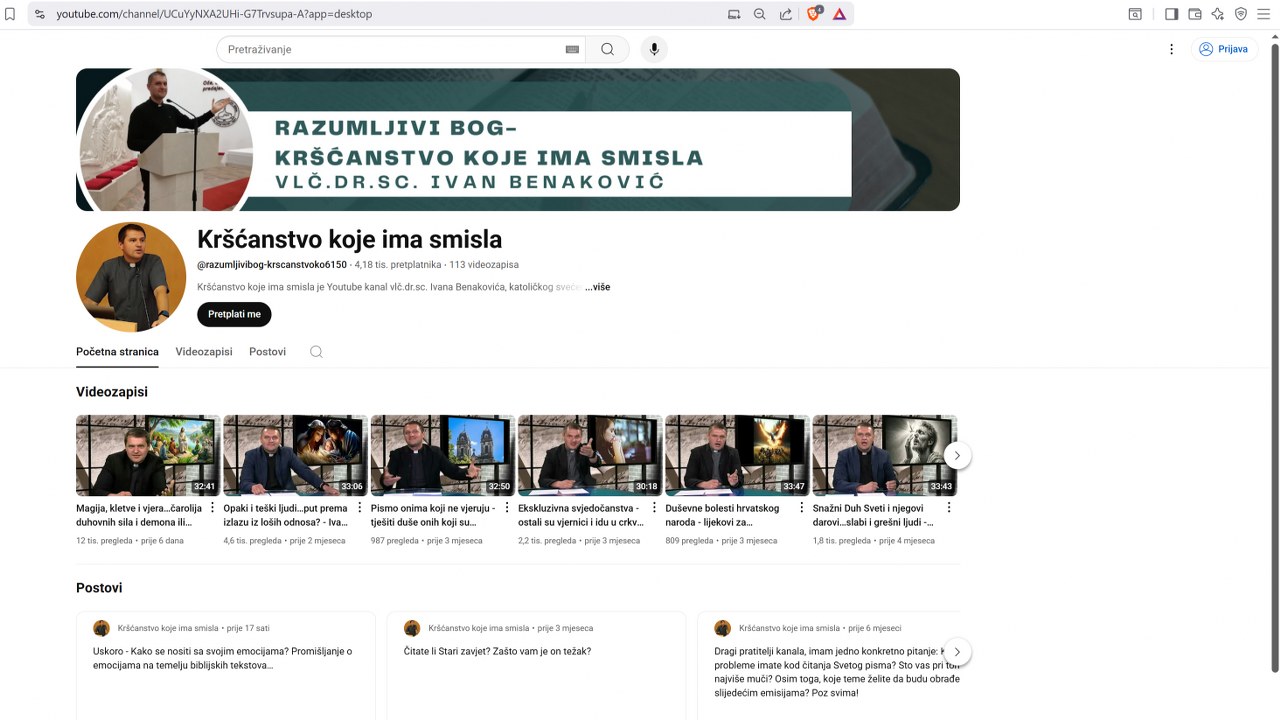The image size is (1280, 720).
Task: Click the Pretplati me subscribe button
Action: (234, 314)
